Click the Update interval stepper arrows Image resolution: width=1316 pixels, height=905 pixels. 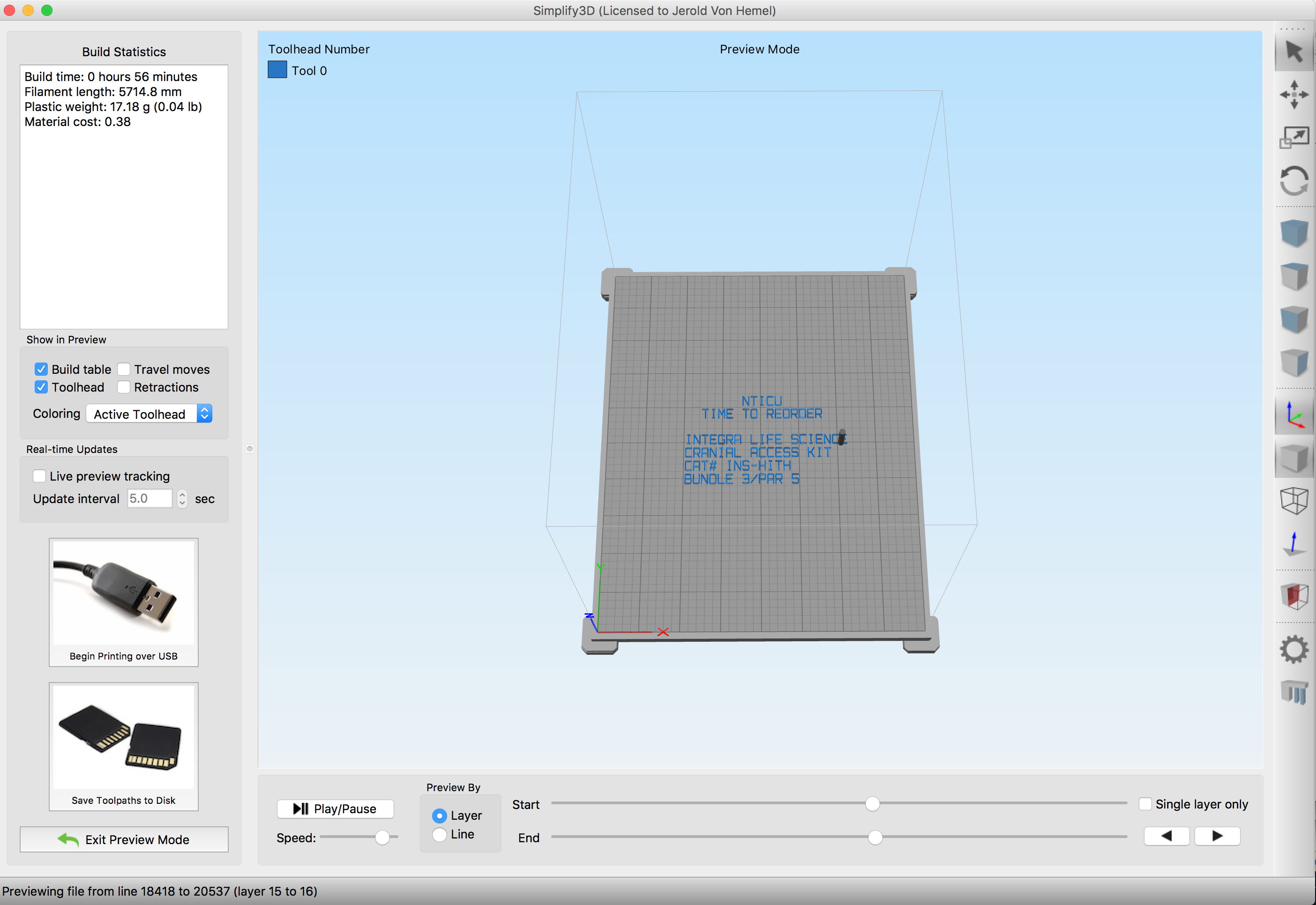tap(182, 499)
